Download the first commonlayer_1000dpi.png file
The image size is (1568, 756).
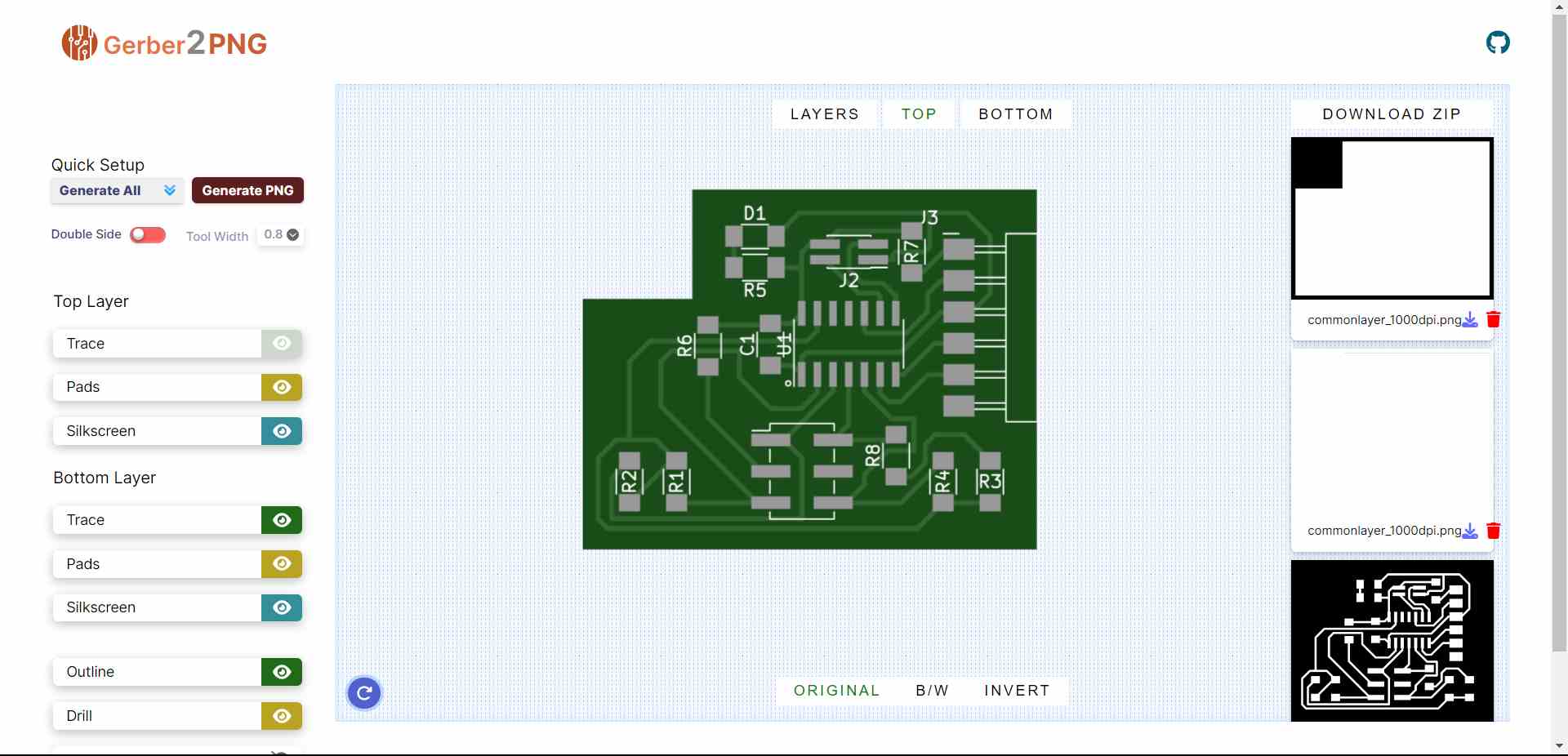click(x=1470, y=319)
